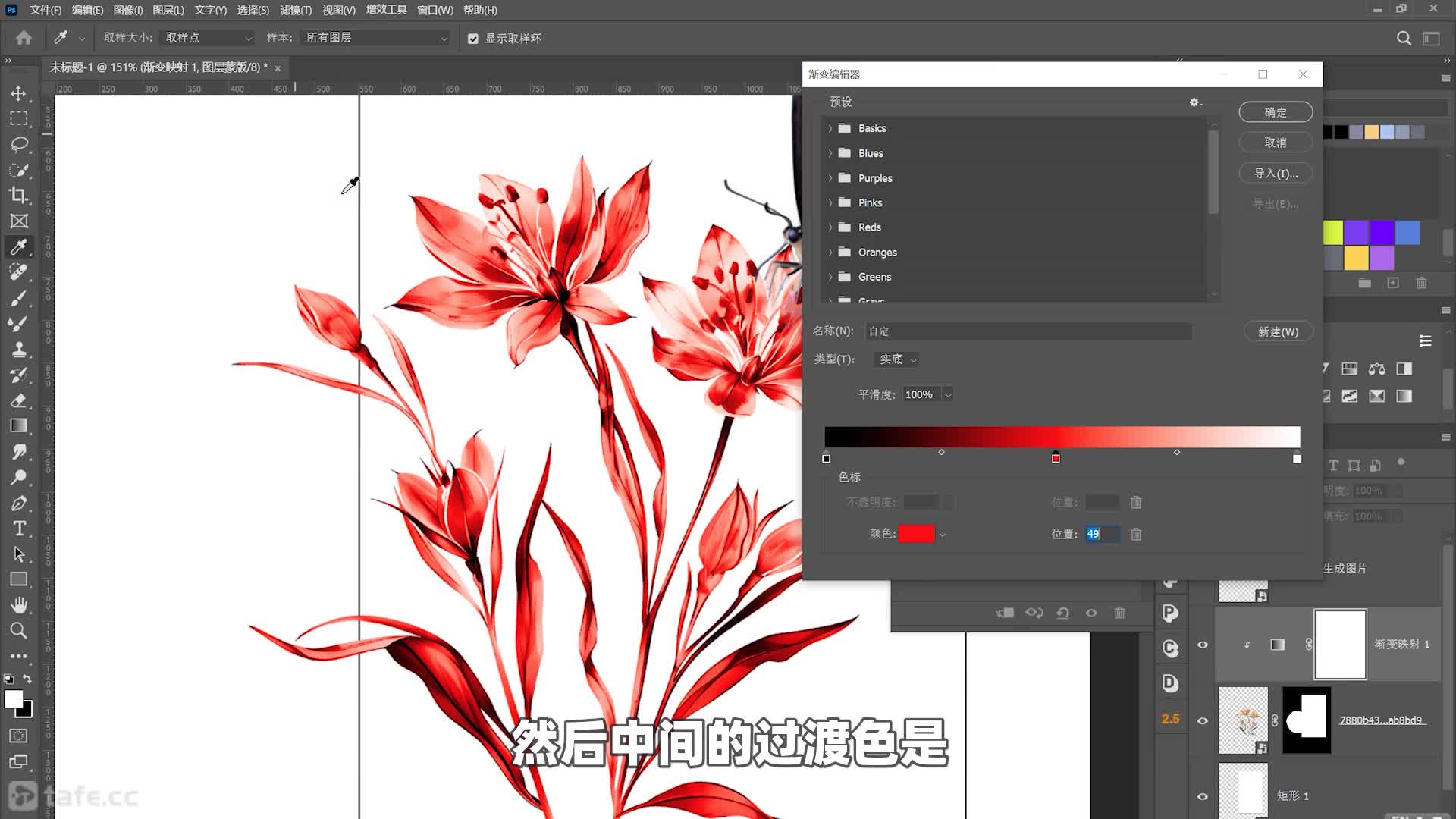This screenshot has width=1456, height=819.
Task: Click the 导入(I)... button
Action: (1276, 174)
